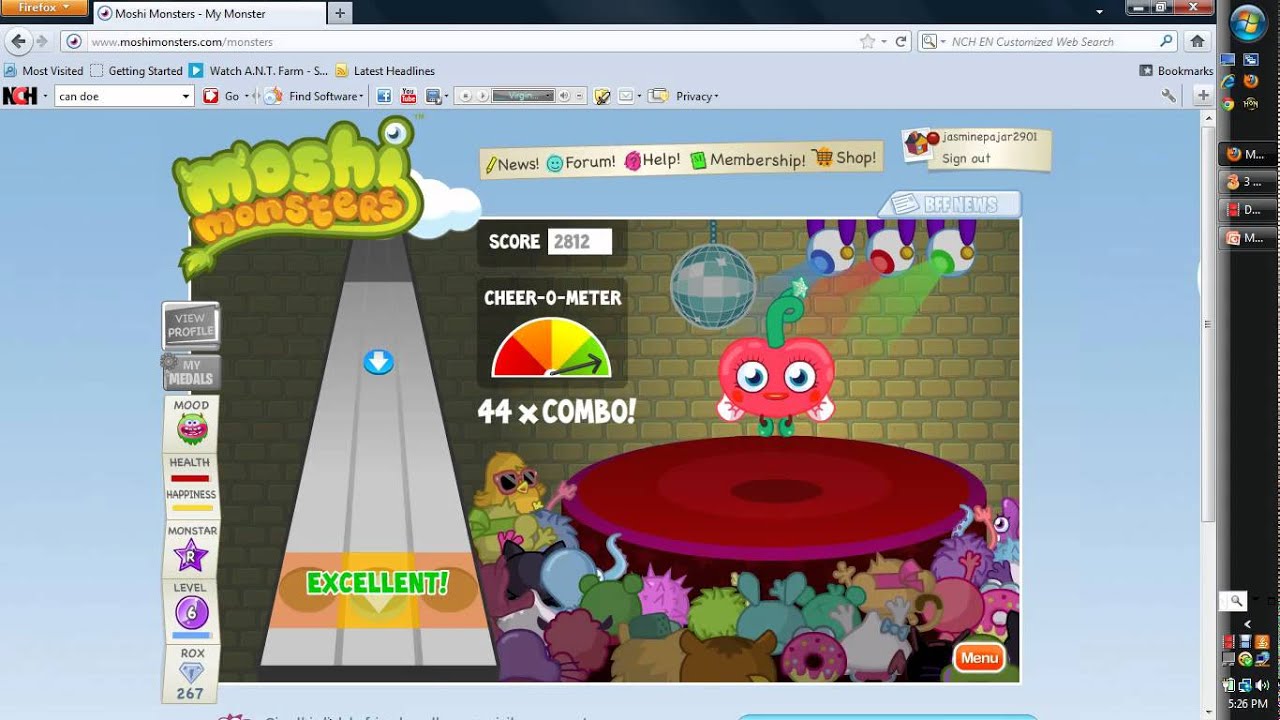1280x720 pixels.
Task: Click the View Profile button
Action: [x=191, y=325]
